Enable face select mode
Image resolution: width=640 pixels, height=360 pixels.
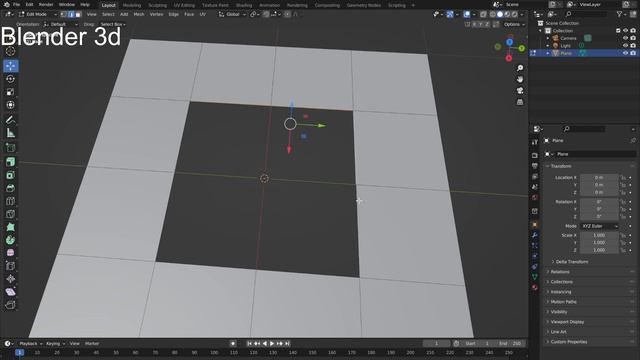78,14
